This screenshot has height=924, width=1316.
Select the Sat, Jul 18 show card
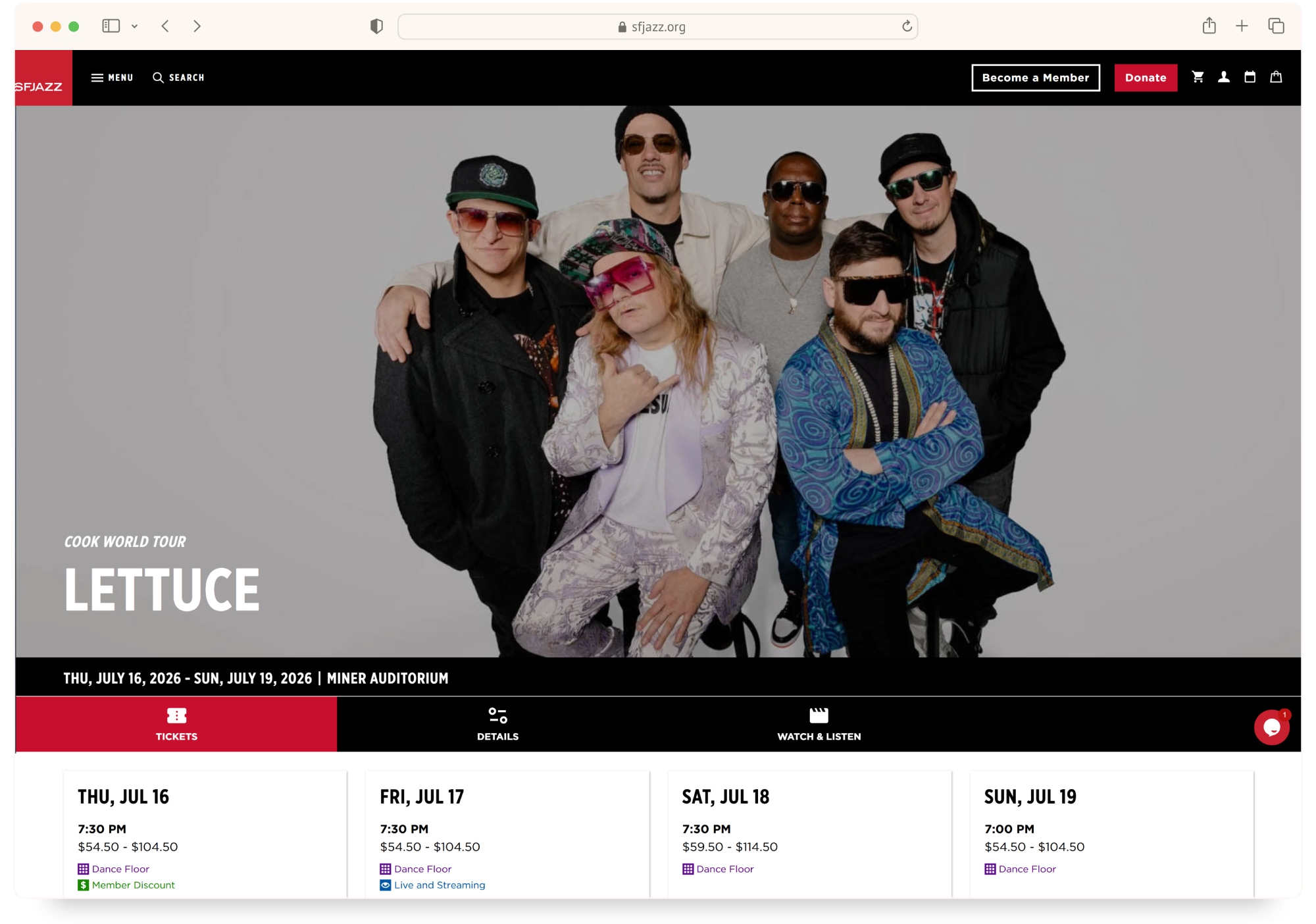point(810,834)
